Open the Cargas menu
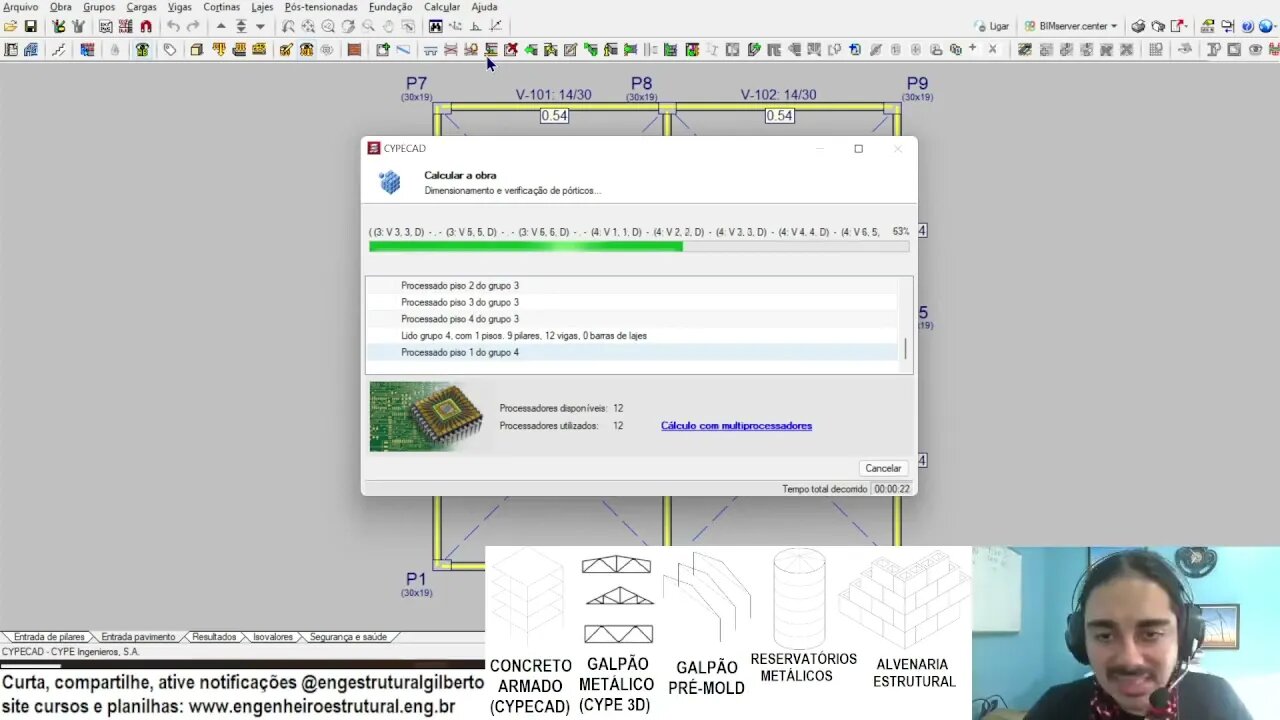This screenshot has height=720, width=1280. tap(141, 7)
